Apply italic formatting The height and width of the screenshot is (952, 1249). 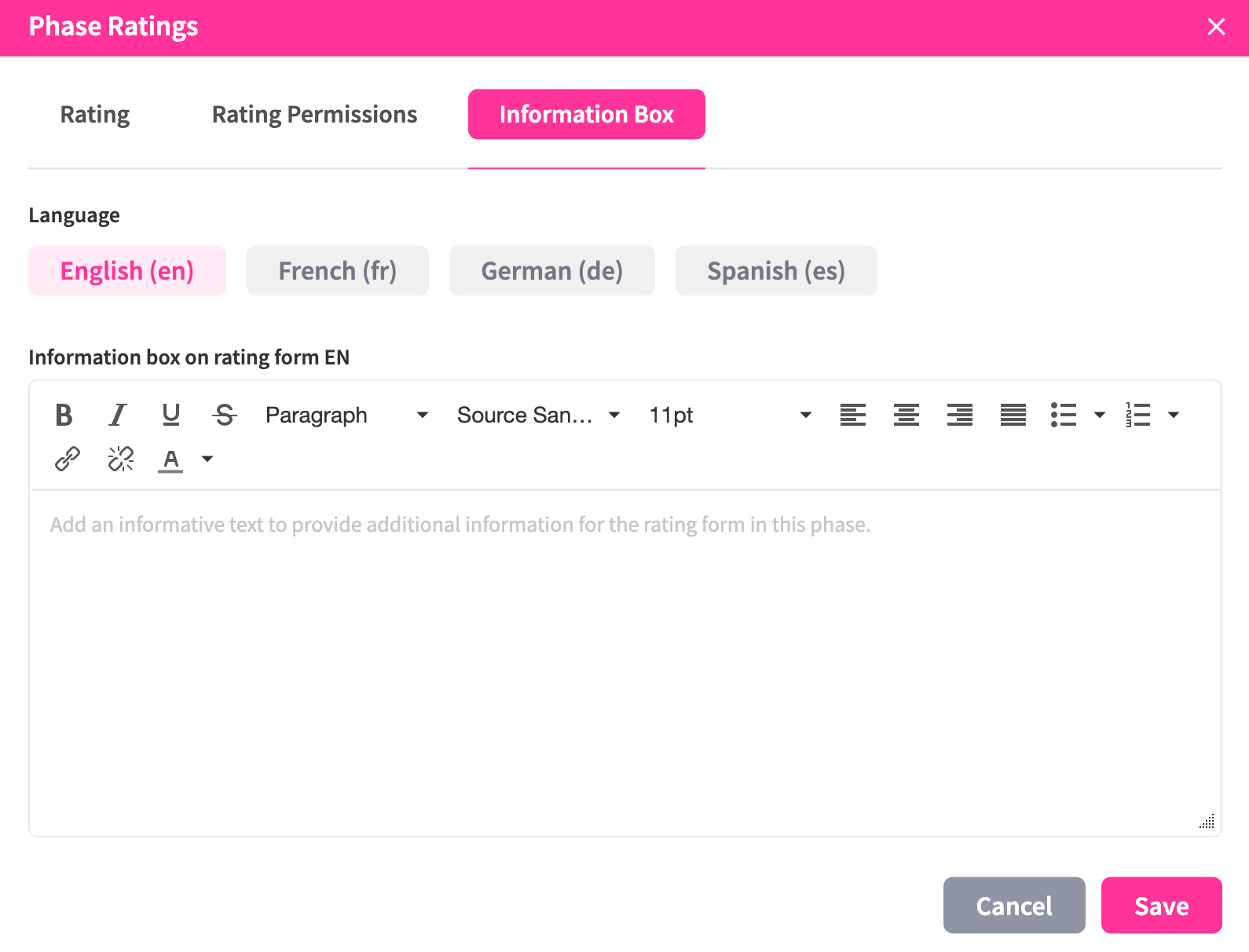118,415
